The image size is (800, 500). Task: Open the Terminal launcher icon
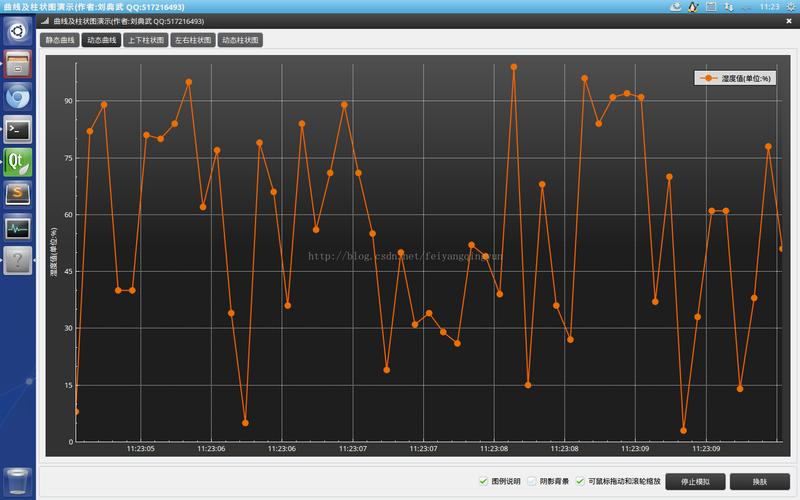[x=18, y=129]
